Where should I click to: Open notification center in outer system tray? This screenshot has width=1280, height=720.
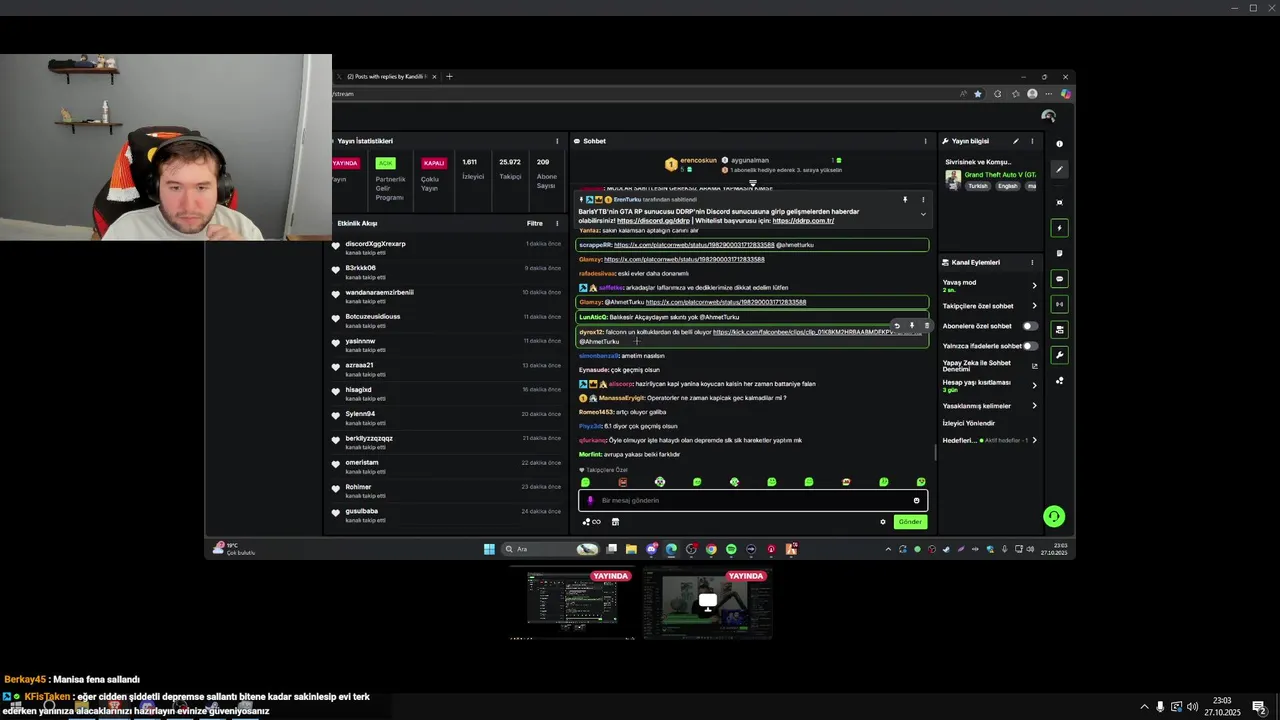[1259, 707]
